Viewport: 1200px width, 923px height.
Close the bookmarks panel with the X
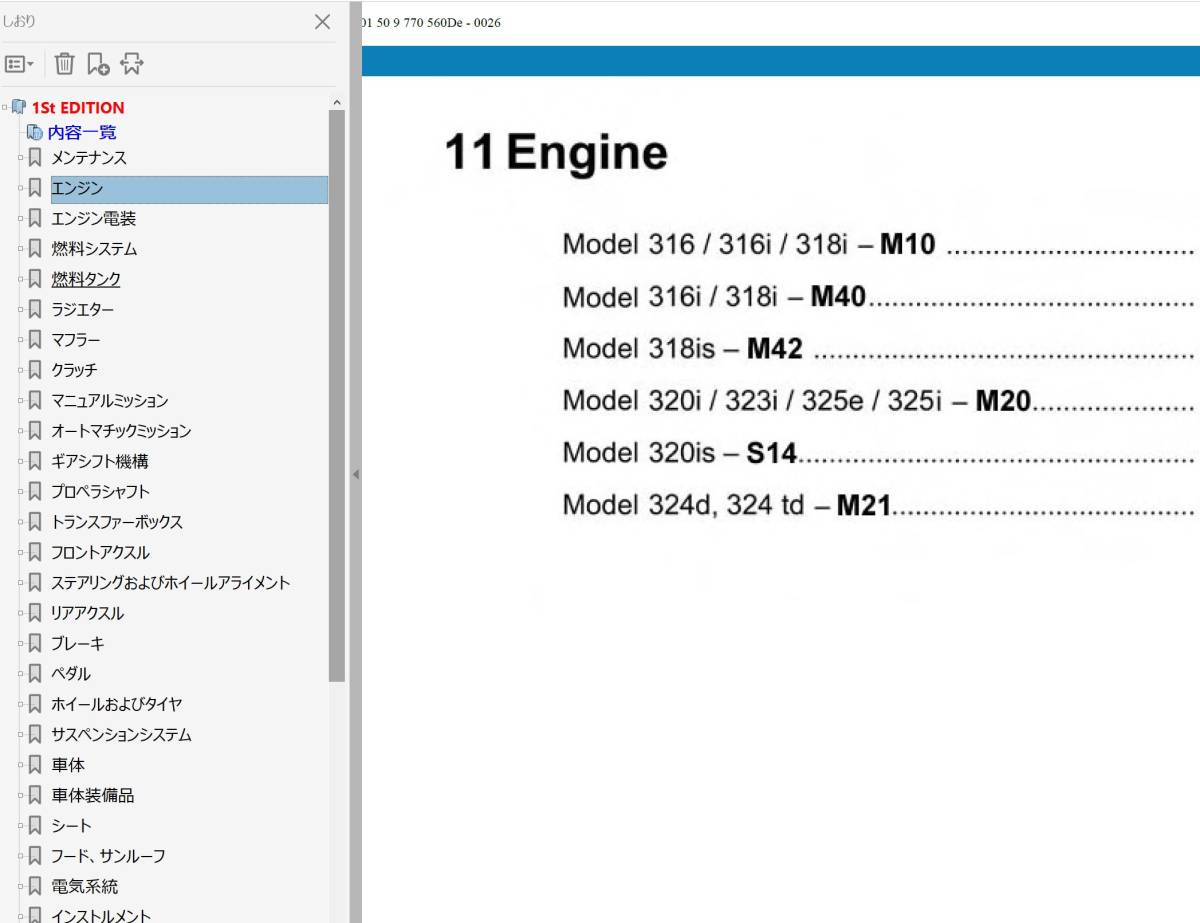322,22
